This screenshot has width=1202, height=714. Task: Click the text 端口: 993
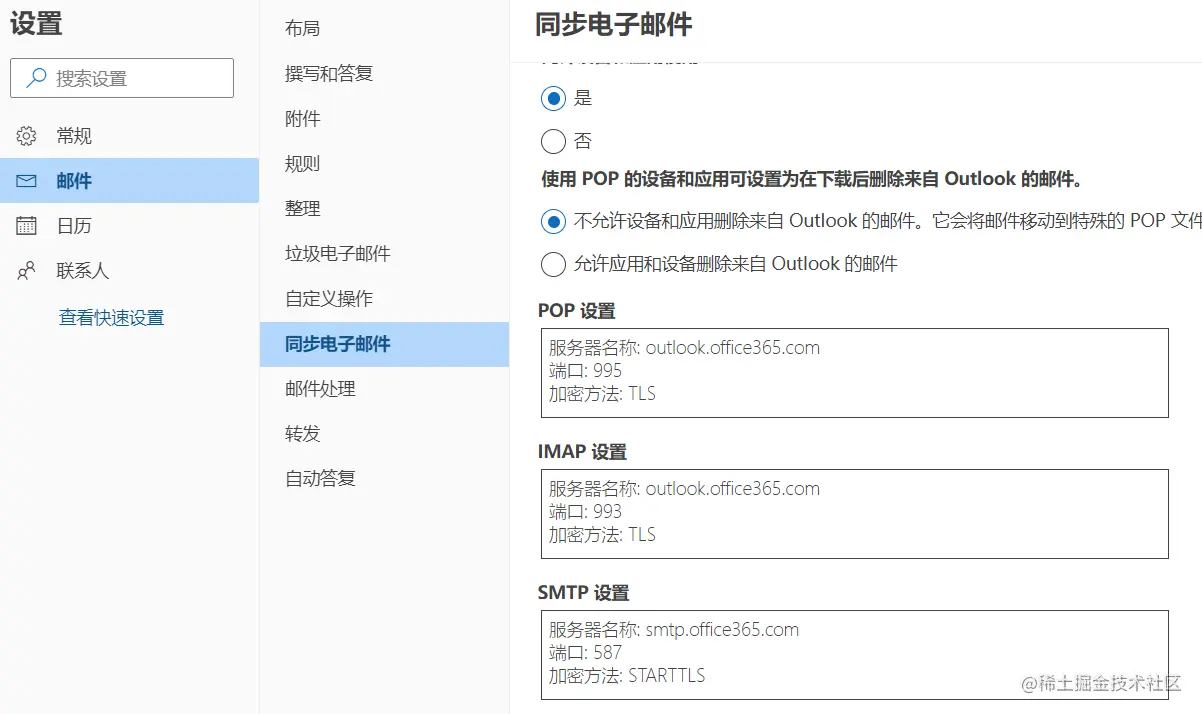(x=585, y=512)
